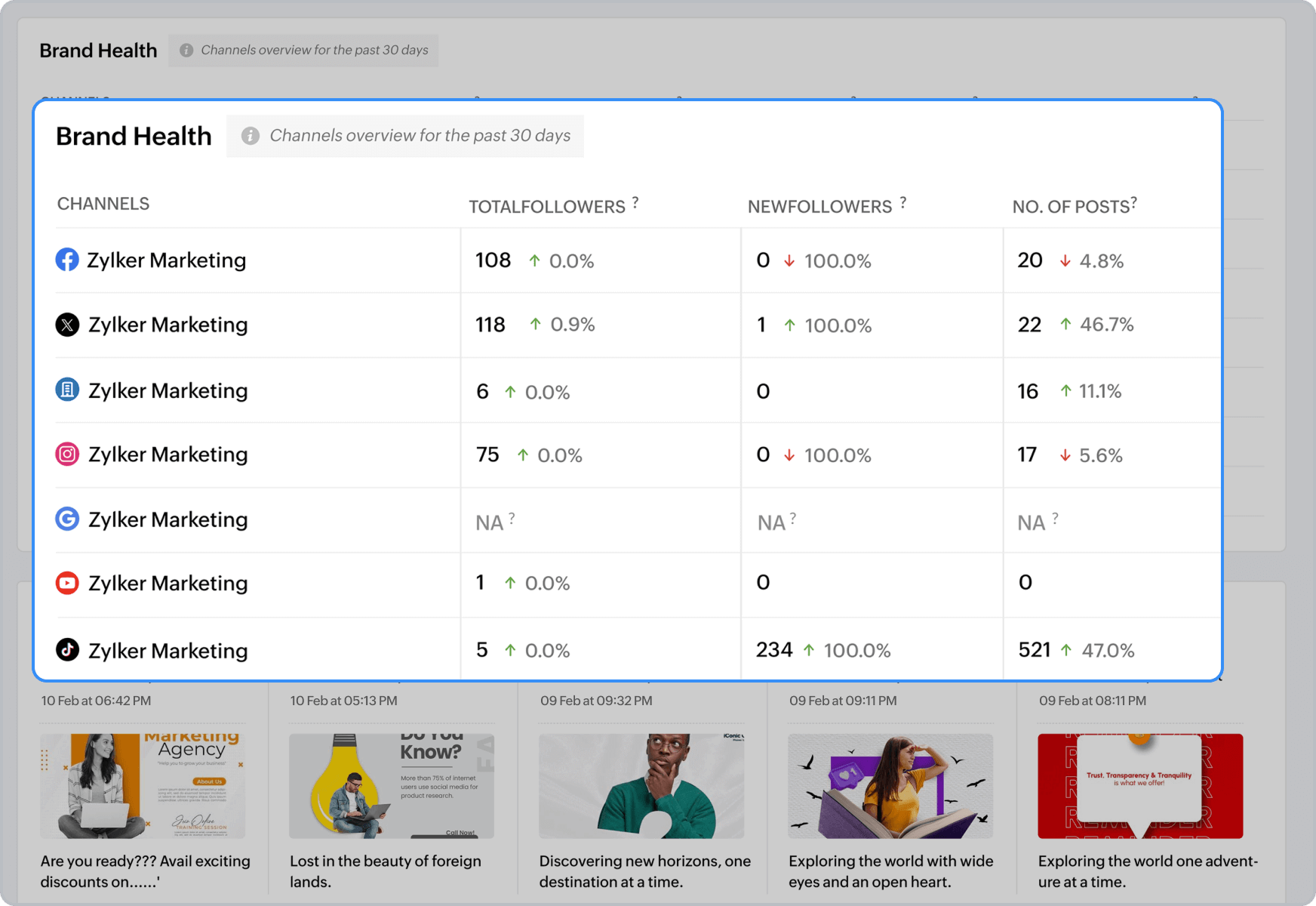The height and width of the screenshot is (906, 1316).
Task: Open the Marketing Agency post thumbnail
Action: (143, 786)
